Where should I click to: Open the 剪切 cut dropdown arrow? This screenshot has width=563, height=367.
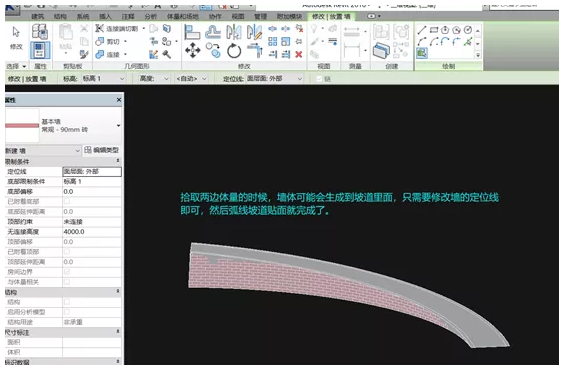pyautogui.click(x=125, y=42)
